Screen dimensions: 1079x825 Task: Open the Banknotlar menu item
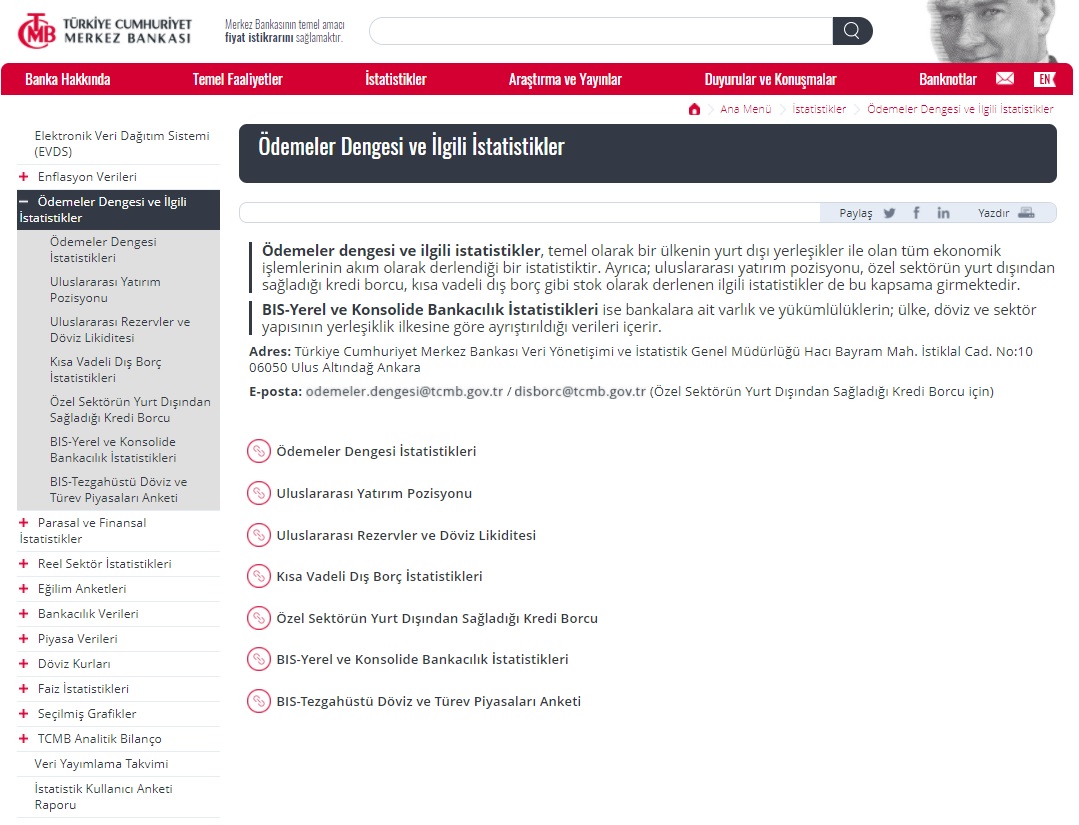tap(947, 79)
